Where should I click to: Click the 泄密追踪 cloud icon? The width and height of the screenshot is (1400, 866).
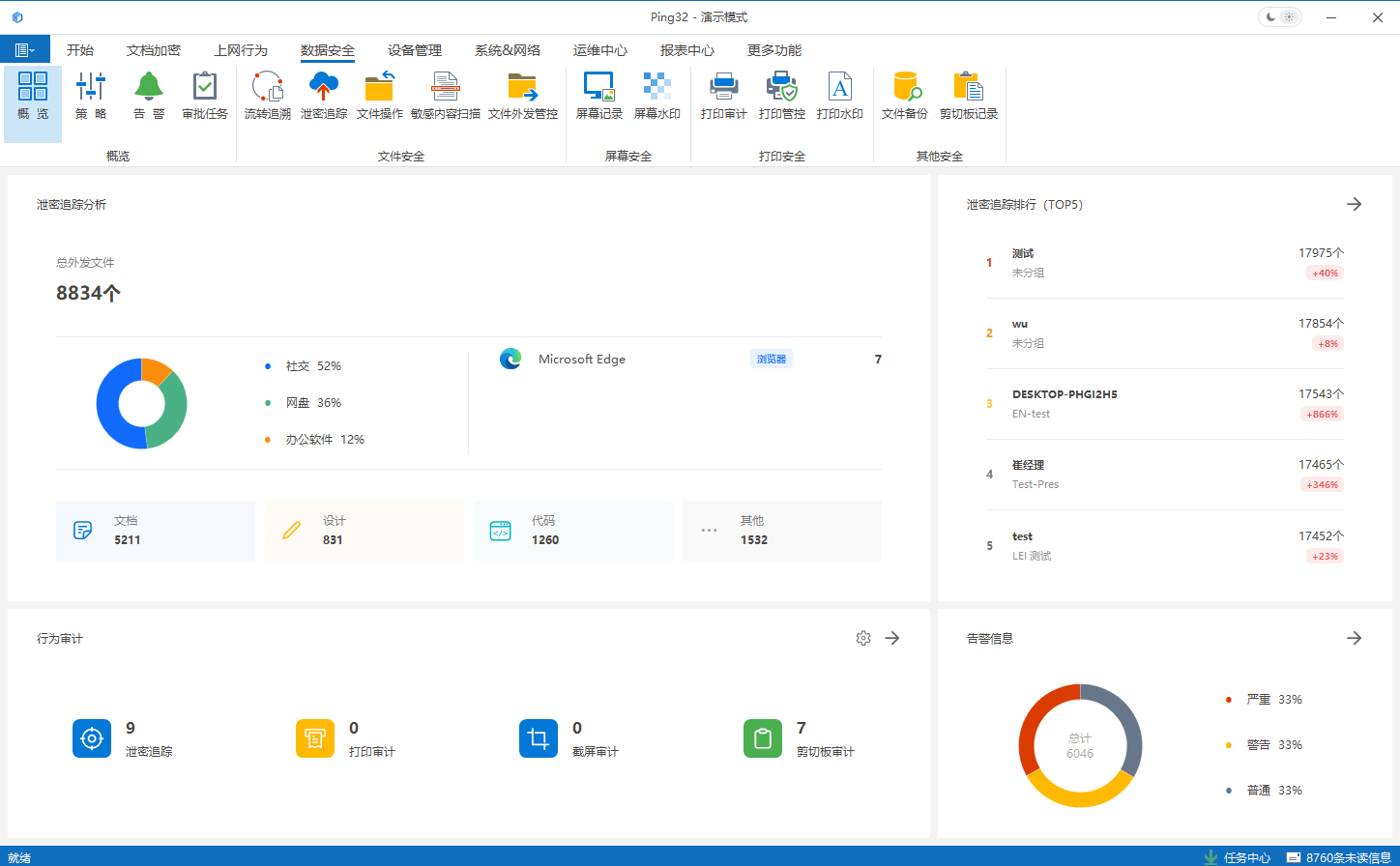pos(323,87)
